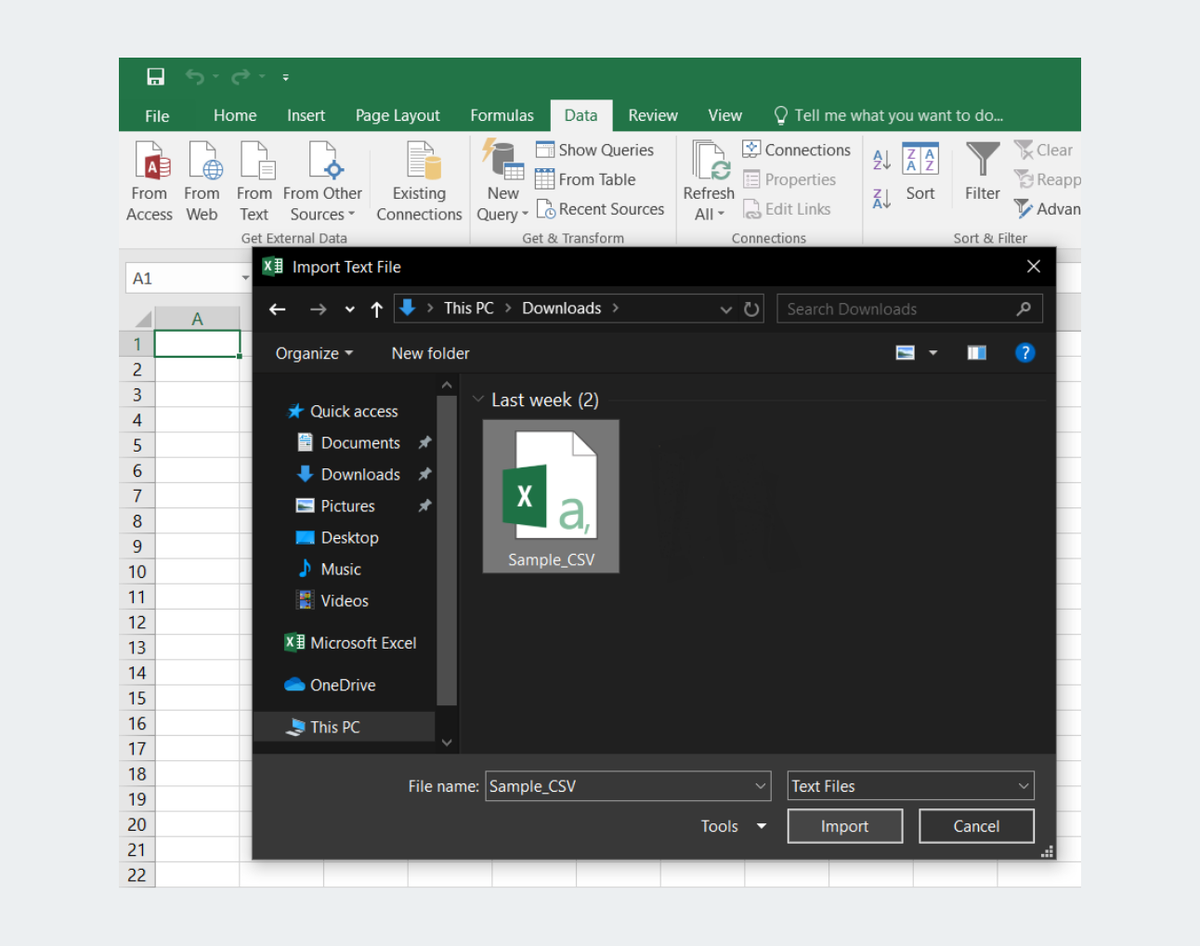Image resolution: width=1200 pixels, height=946 pixels.
Task: Choose From Text in Get External Data
Action: [254, 181]
